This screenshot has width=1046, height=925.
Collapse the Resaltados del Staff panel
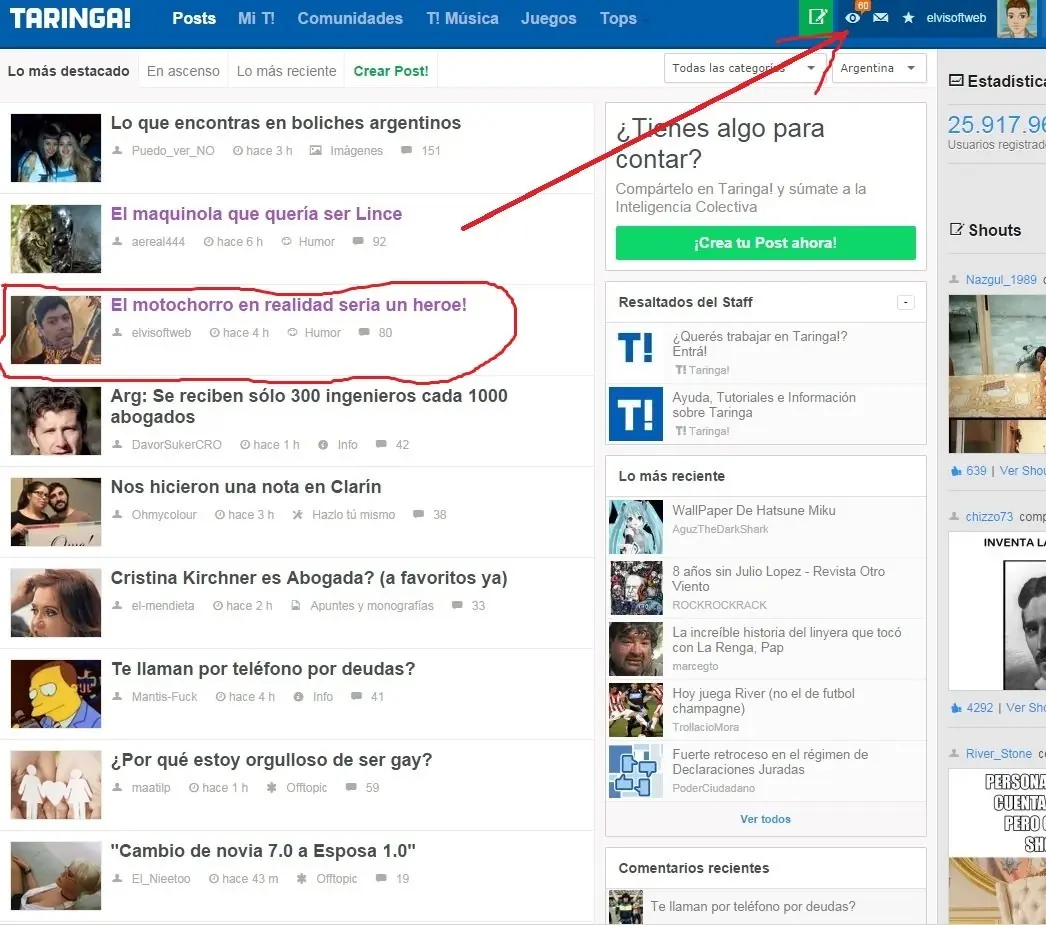(905, 302)
